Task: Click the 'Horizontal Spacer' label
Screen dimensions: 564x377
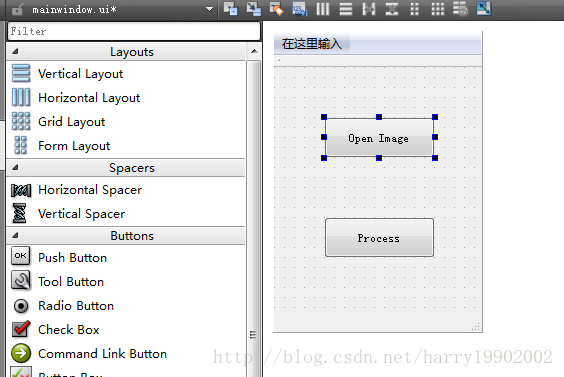Action: pos(90,190)
